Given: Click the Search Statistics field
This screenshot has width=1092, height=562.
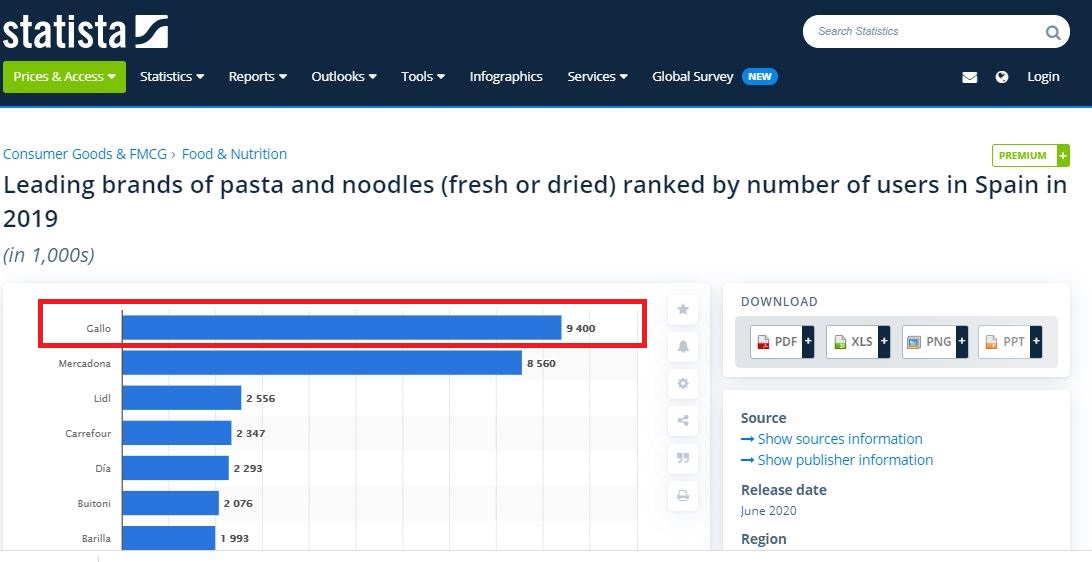Looking at the screenshot, I should [936, 31].
